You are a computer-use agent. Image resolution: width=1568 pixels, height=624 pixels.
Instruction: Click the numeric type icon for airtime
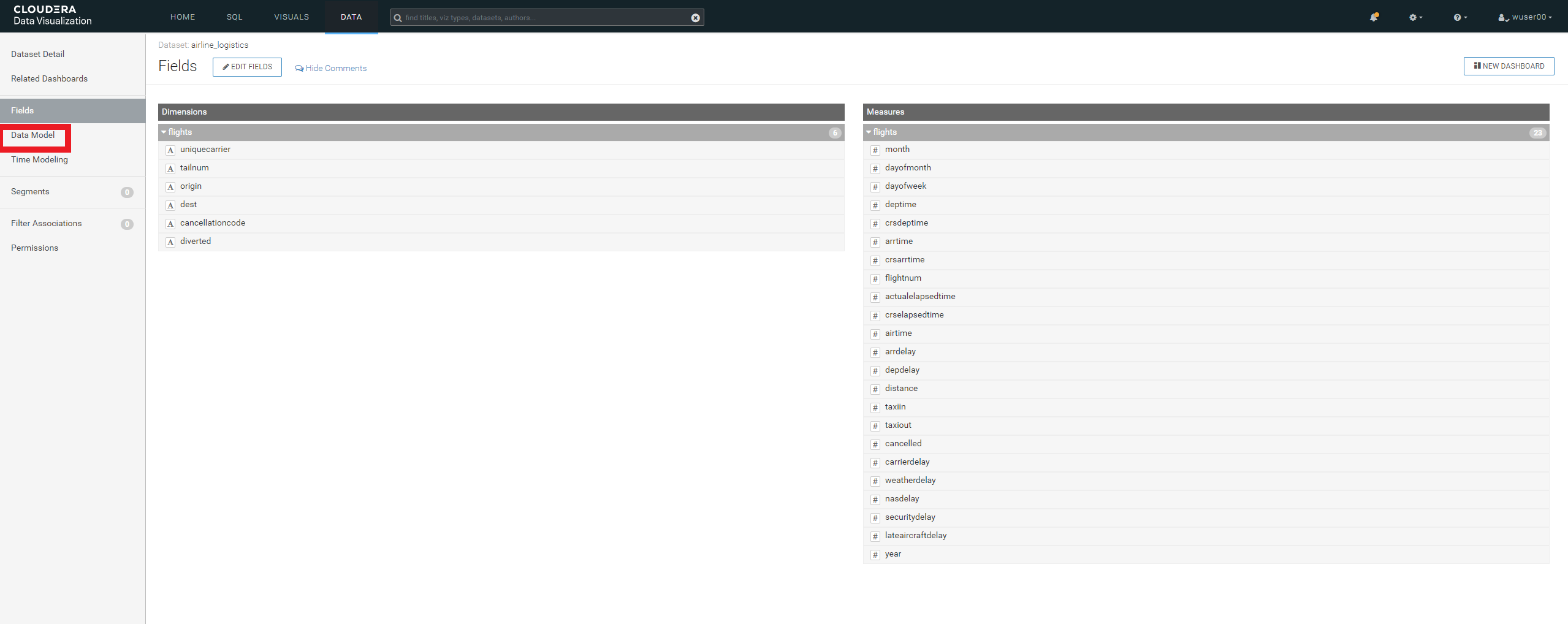coord(875,334)
